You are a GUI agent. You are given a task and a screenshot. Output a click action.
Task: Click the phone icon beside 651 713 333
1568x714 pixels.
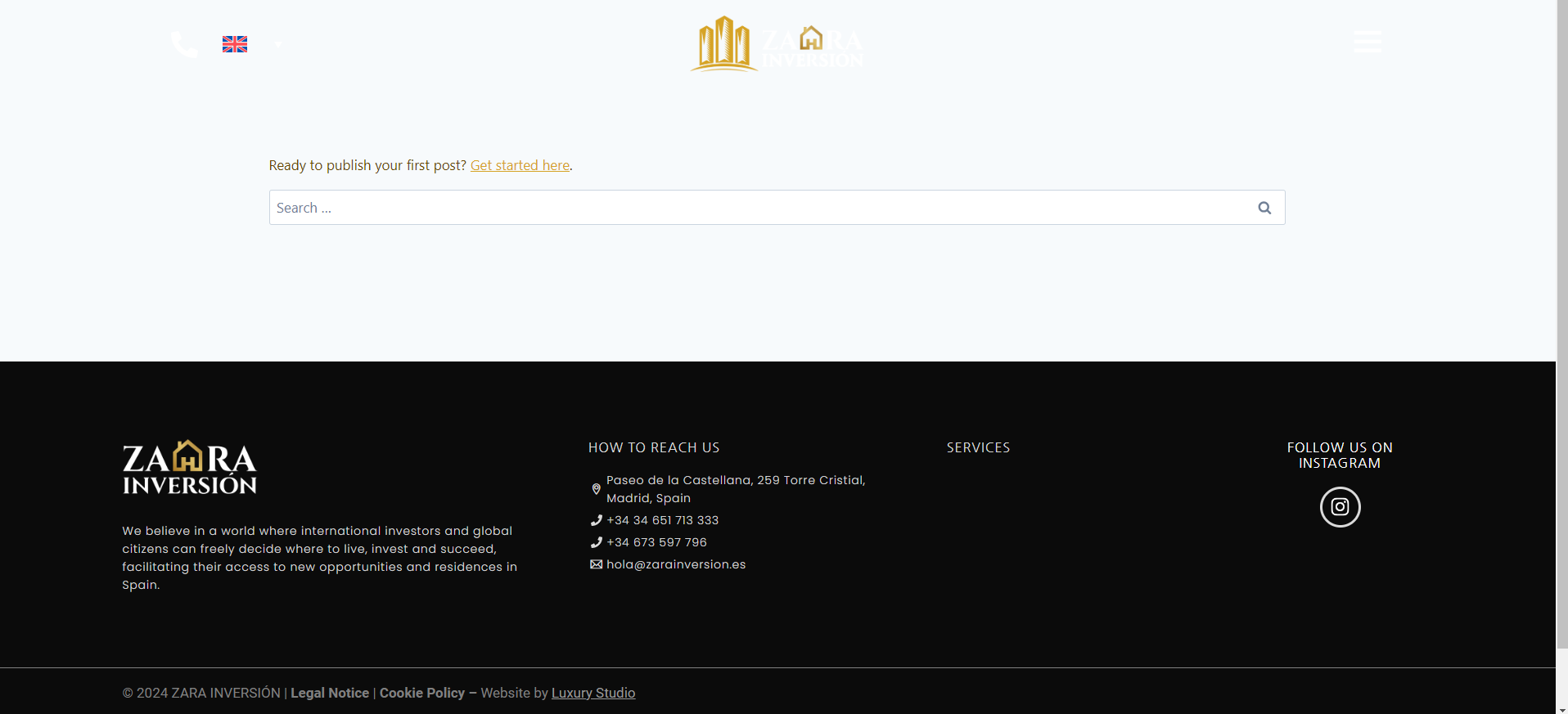coord(596,520)
